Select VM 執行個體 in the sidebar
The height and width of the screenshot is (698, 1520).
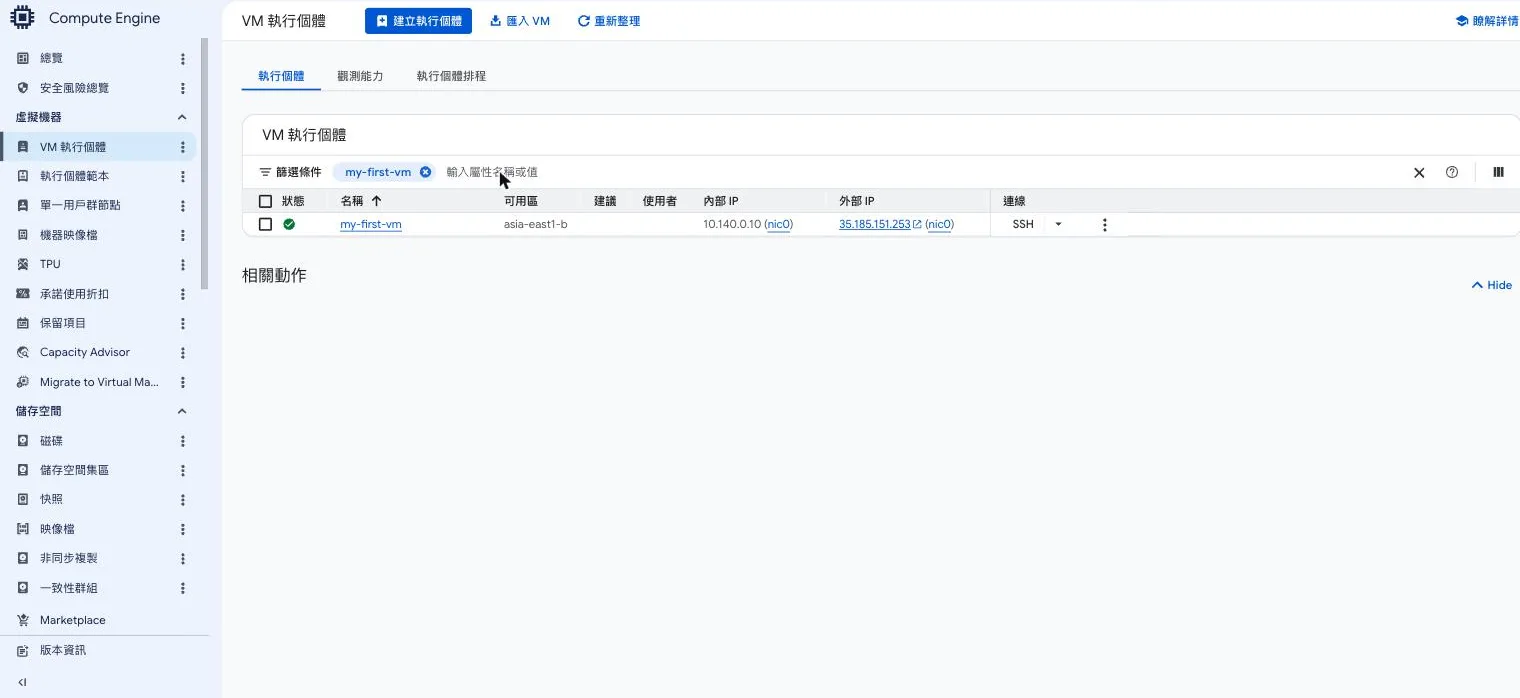click(99, 147)
